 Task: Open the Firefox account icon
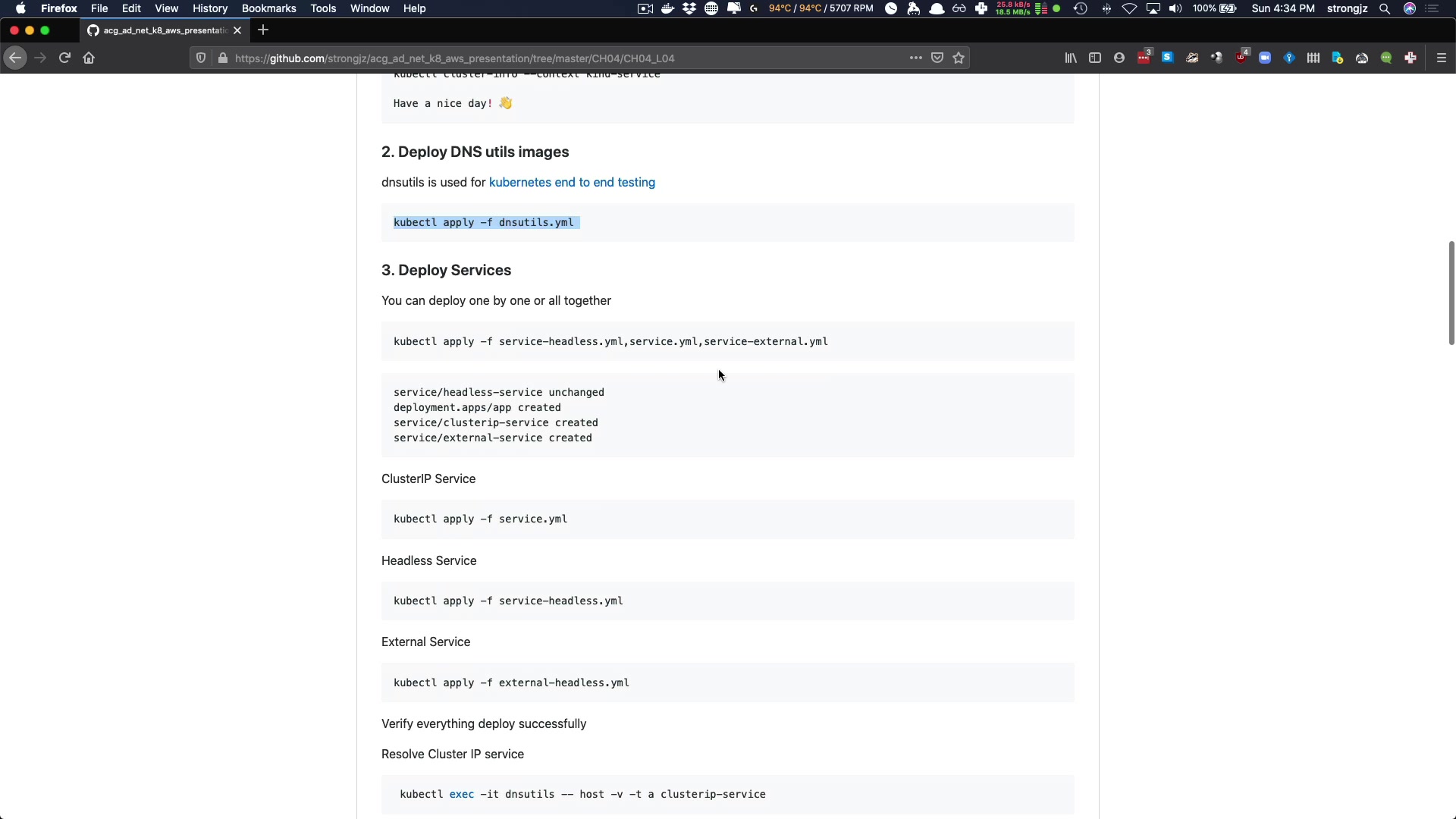pyautogui.click(x=1119, y=58)
